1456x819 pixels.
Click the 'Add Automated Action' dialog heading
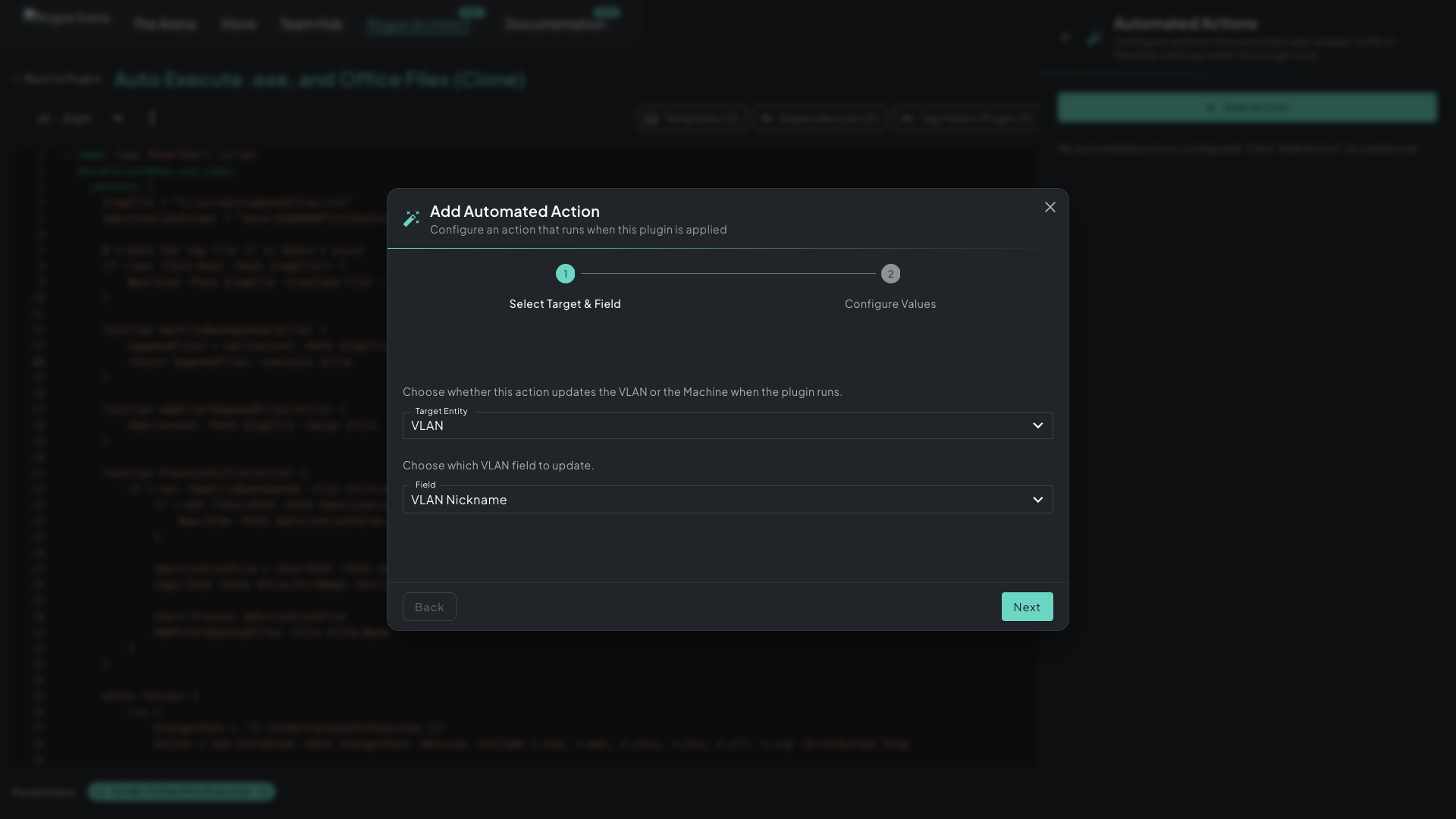[x=515, y=212]
